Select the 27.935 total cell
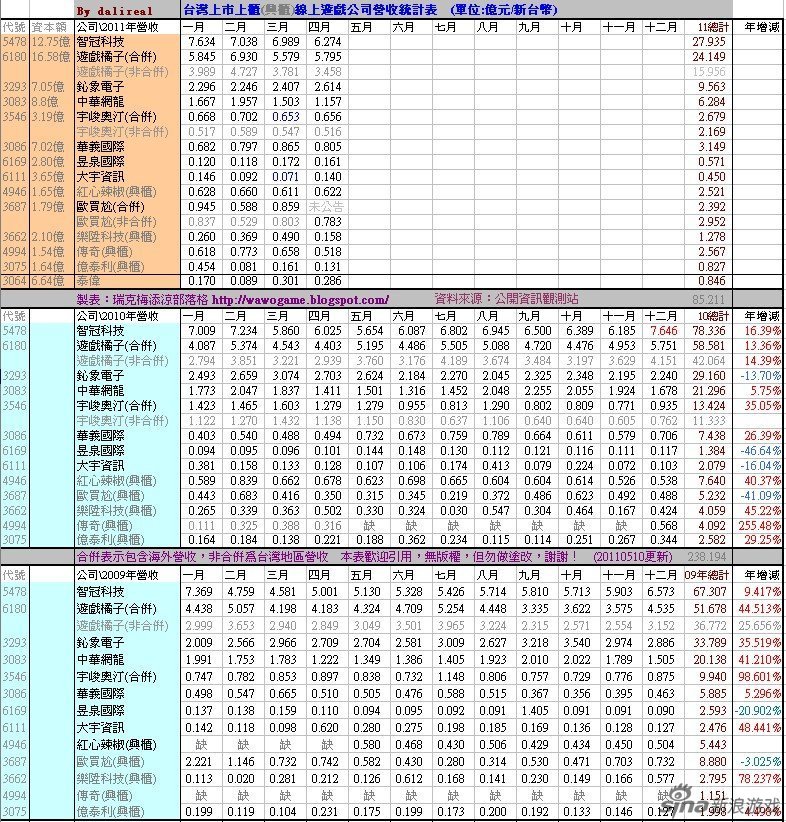This screenshot has width=786, height=822. coord(710,42)
